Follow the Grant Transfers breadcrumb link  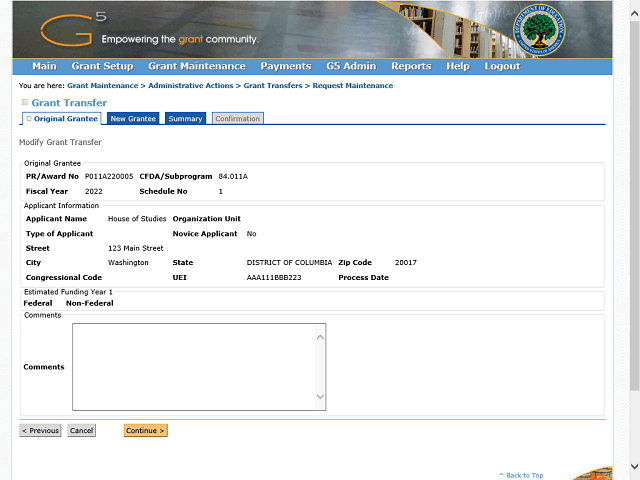pyautogui.click(x=273, y=86)
